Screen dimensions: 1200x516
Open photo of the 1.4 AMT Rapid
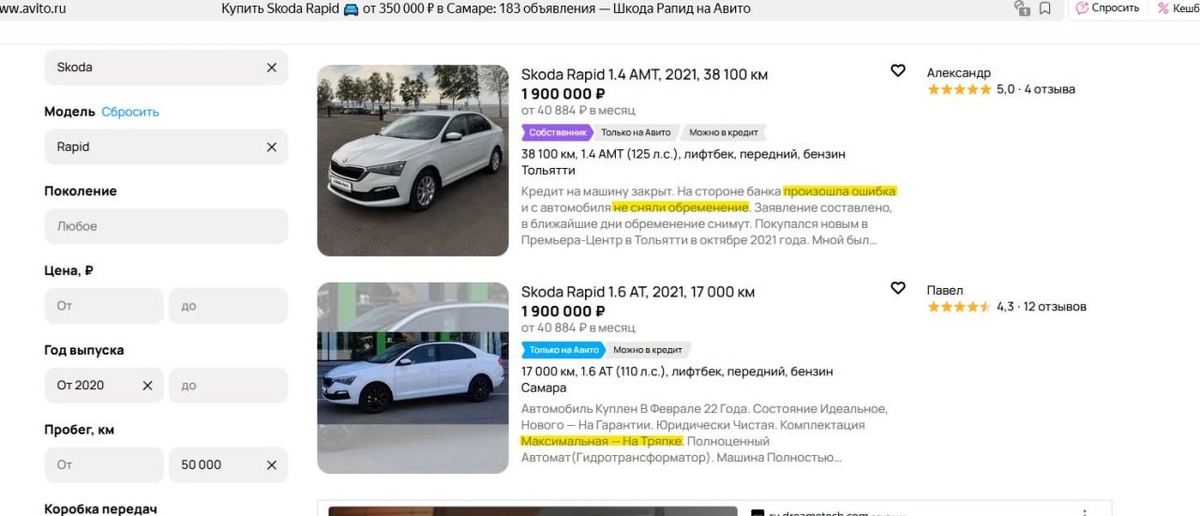[x=413, y=160]
